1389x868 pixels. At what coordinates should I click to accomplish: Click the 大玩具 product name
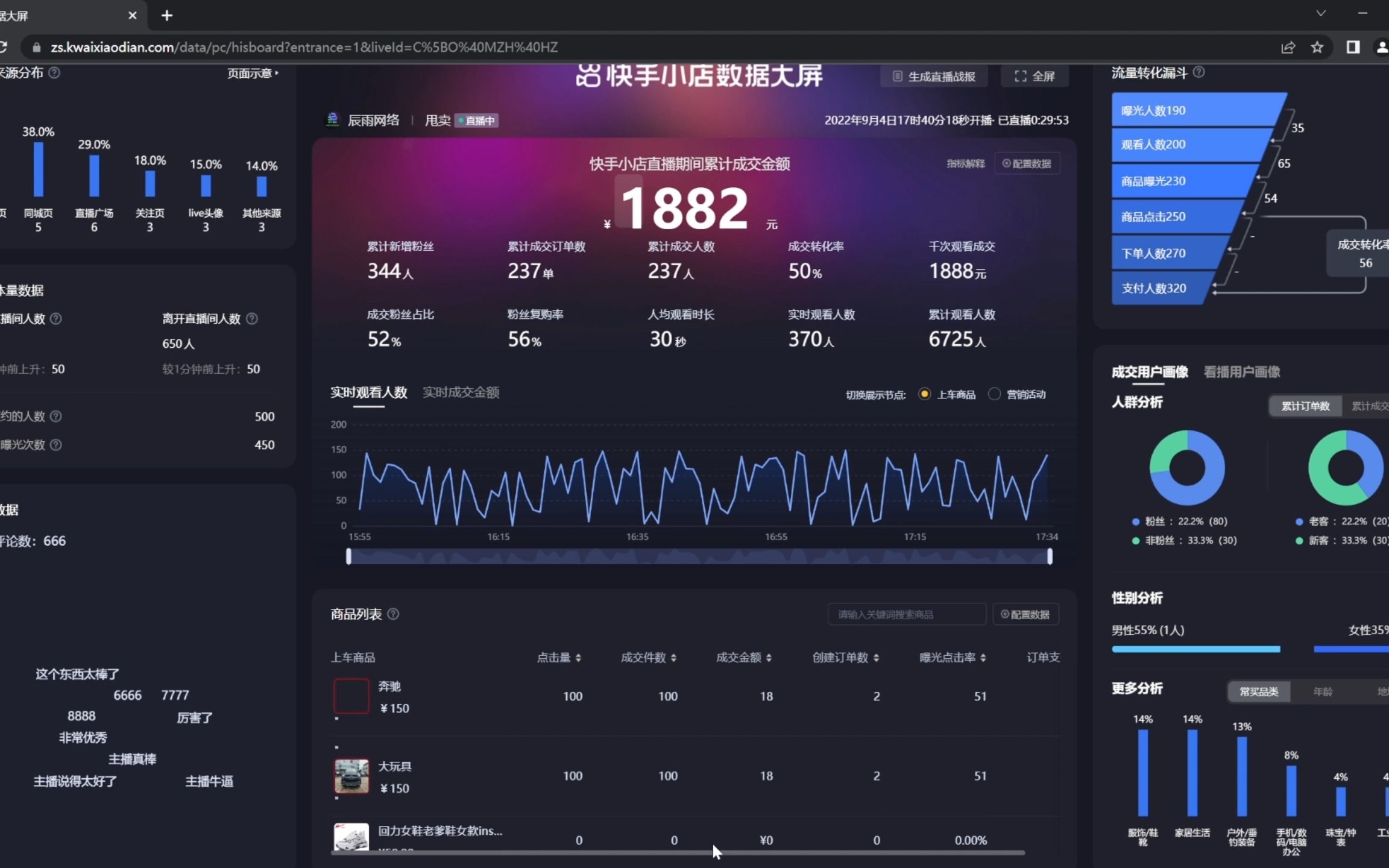395,766
